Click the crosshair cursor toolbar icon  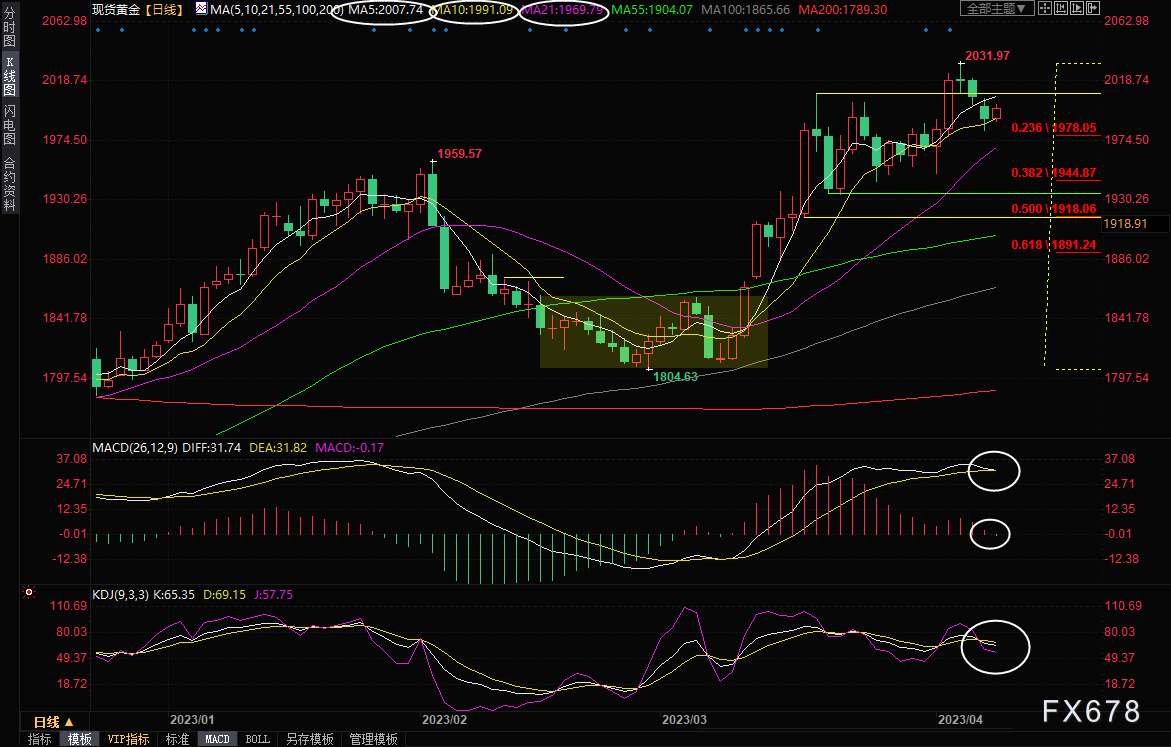coord(1044,9)
